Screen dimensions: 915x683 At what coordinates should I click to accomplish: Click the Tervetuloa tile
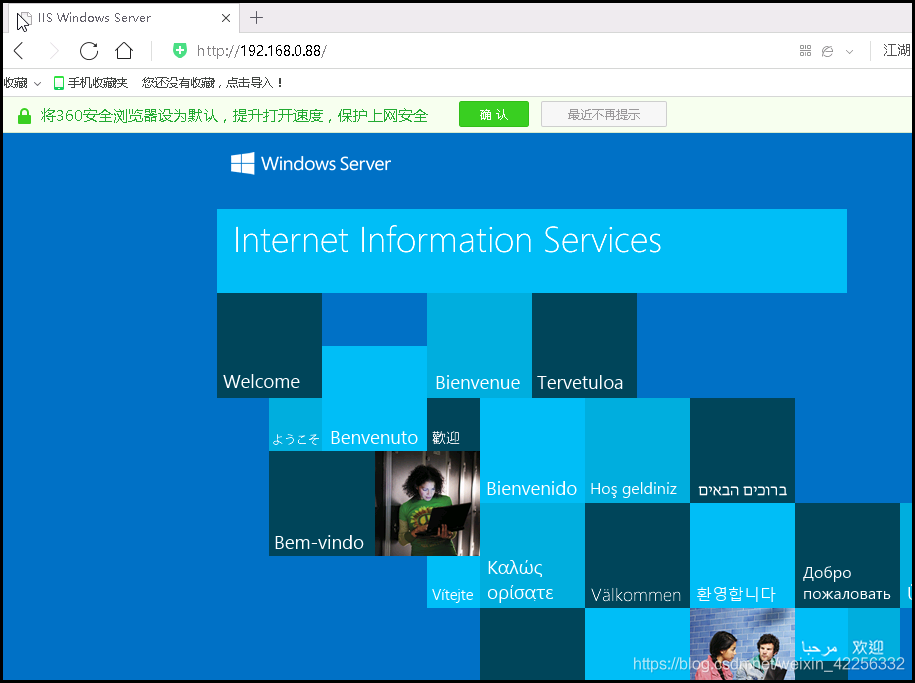(584, 346)
